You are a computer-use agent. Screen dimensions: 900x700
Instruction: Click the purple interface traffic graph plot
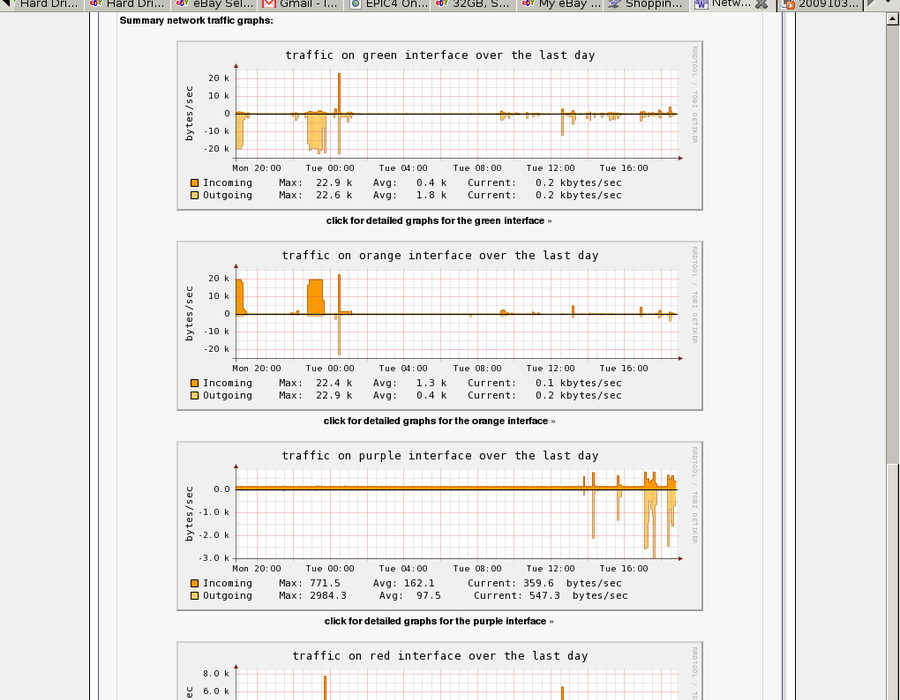[456, 514]
